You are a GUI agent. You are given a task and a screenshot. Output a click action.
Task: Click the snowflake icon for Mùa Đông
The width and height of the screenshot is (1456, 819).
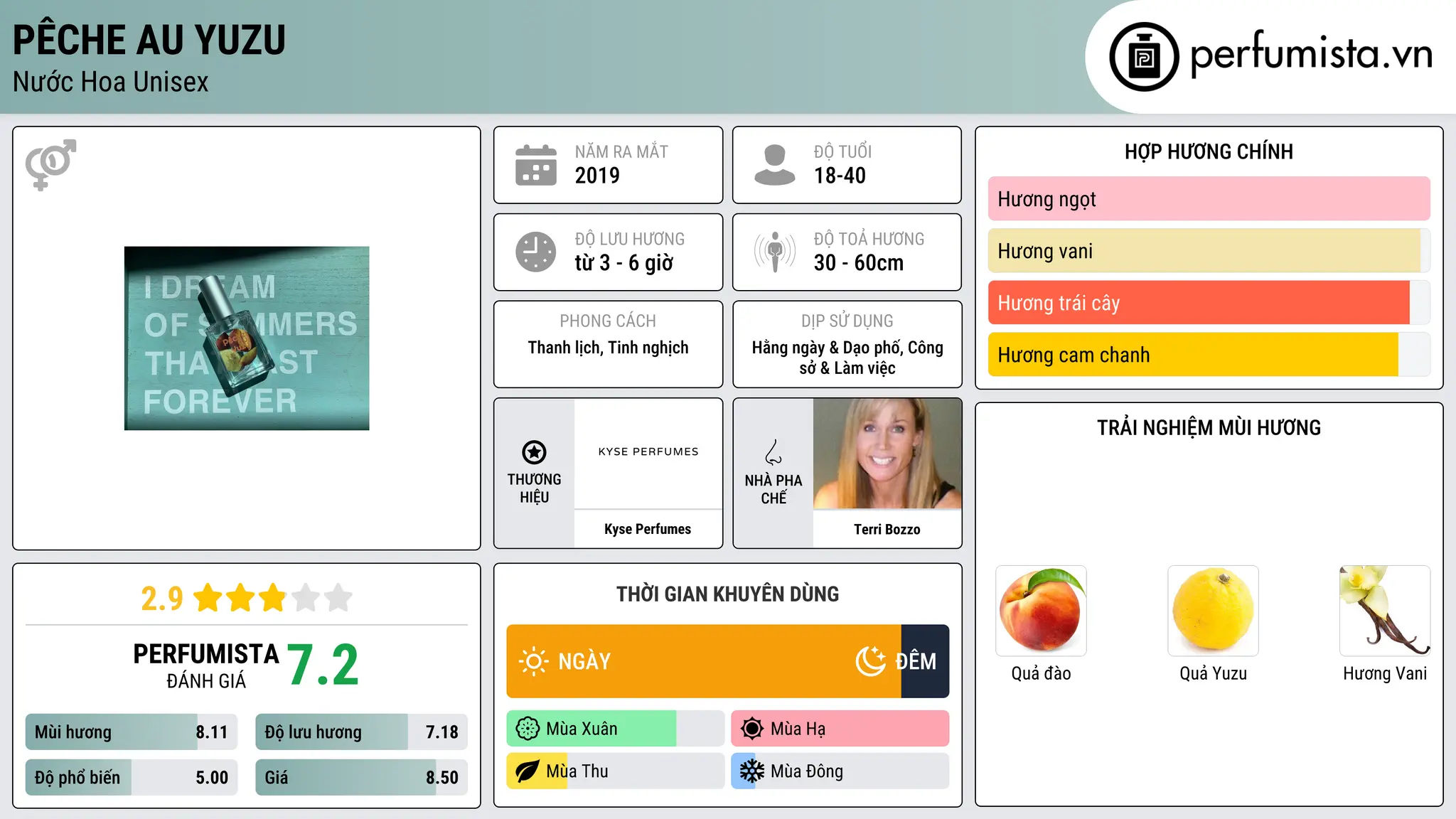tap(752, 771)
